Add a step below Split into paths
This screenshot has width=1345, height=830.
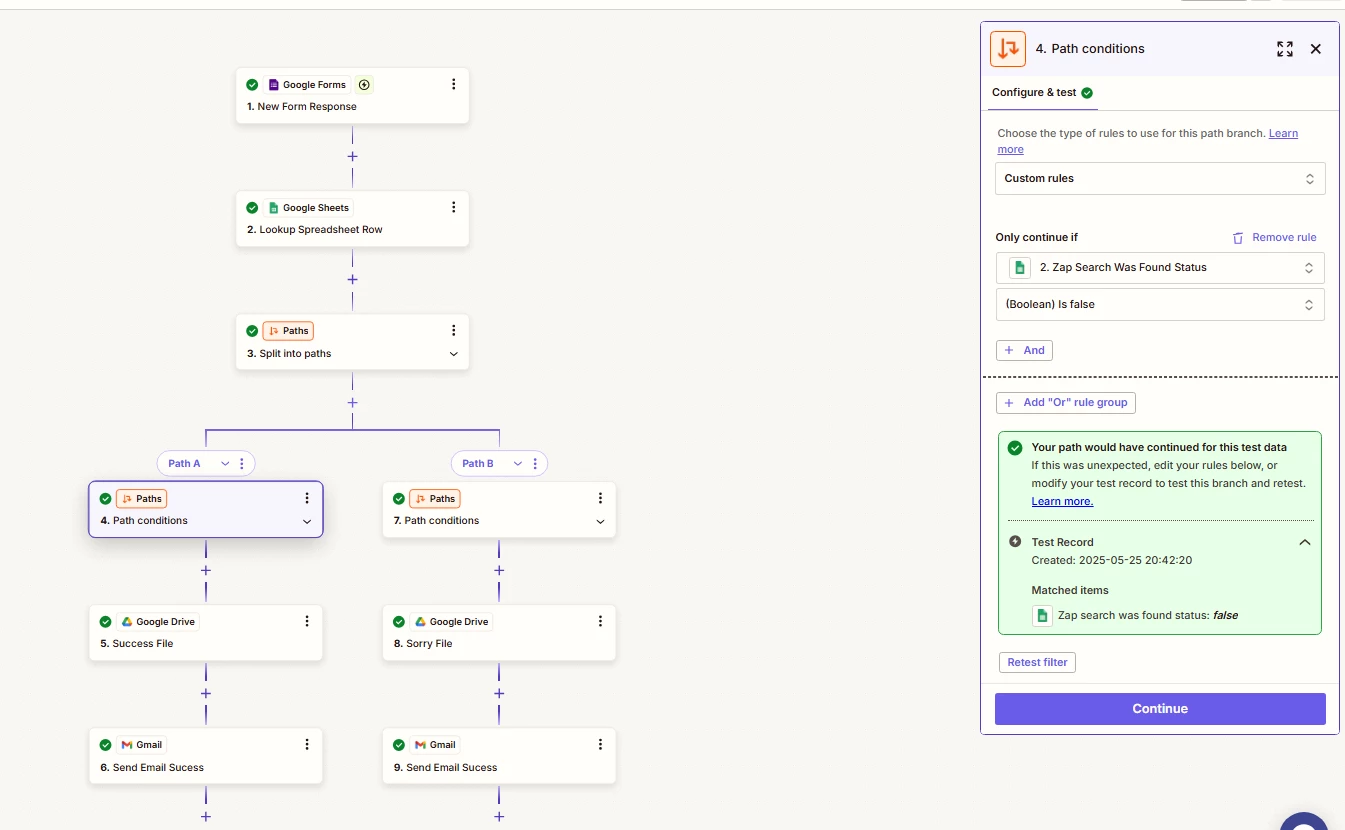click(x=352, y=403)
